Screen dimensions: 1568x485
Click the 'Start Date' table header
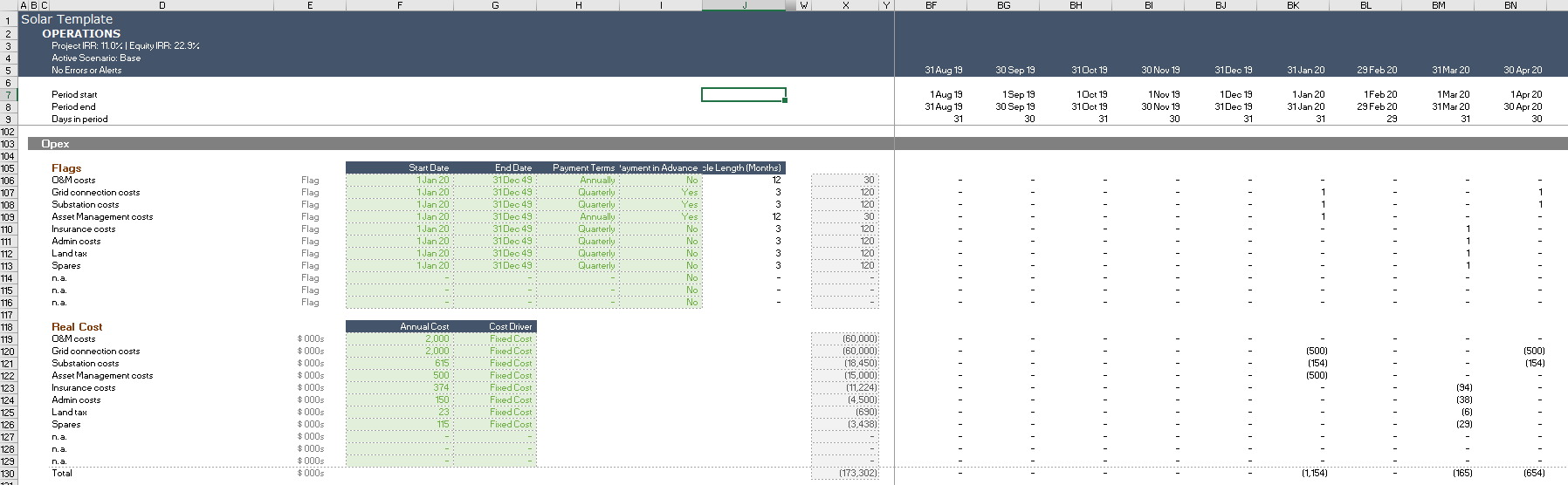coord(429,167)
